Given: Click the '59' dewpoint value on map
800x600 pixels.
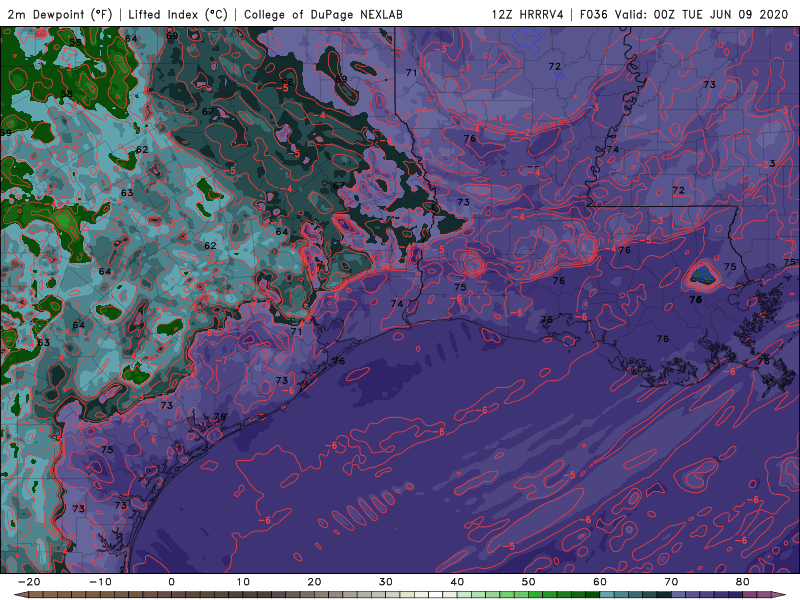Looking at the screenshot, I should pos(6,133).
